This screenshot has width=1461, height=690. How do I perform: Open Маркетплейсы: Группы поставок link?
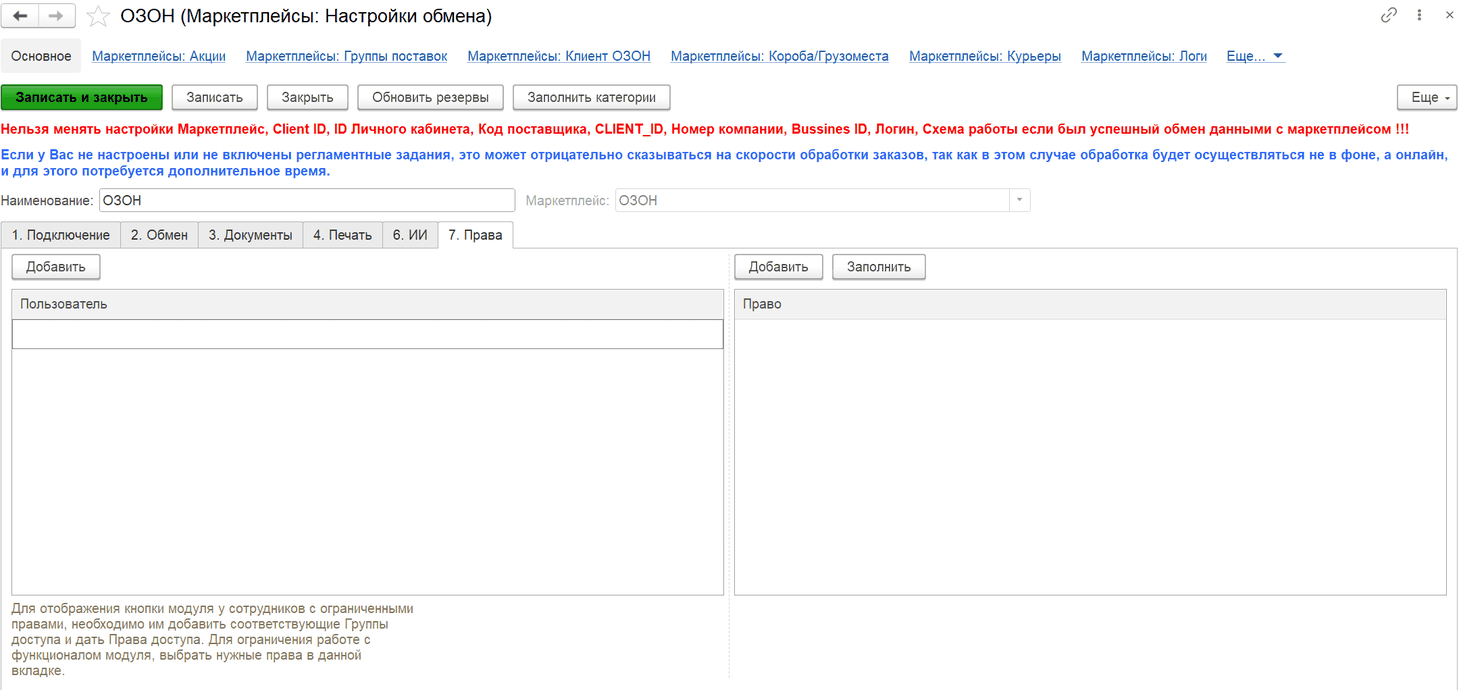(x=347, y=56)
